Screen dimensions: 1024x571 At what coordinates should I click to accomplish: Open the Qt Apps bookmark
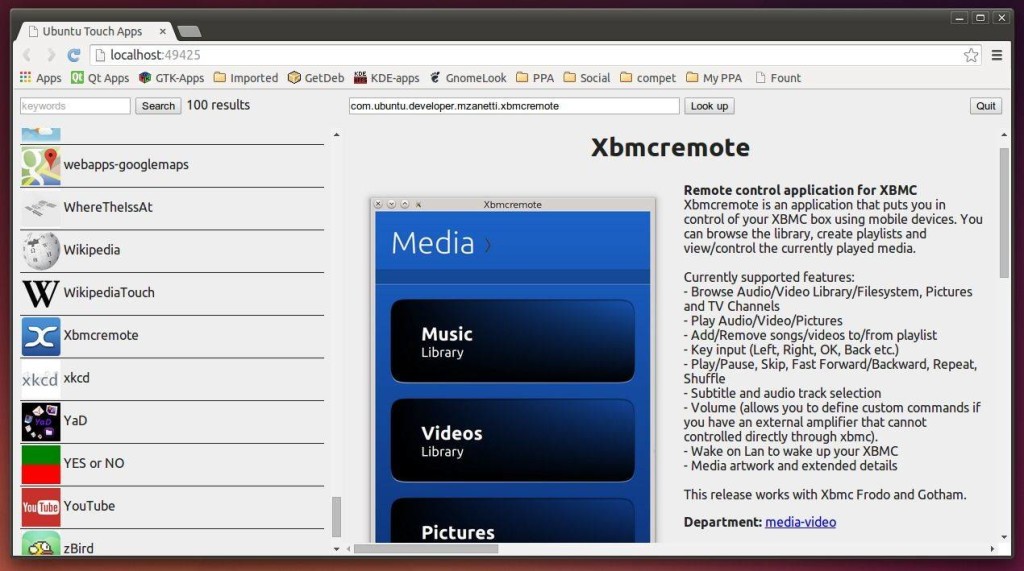pos(100,78)
